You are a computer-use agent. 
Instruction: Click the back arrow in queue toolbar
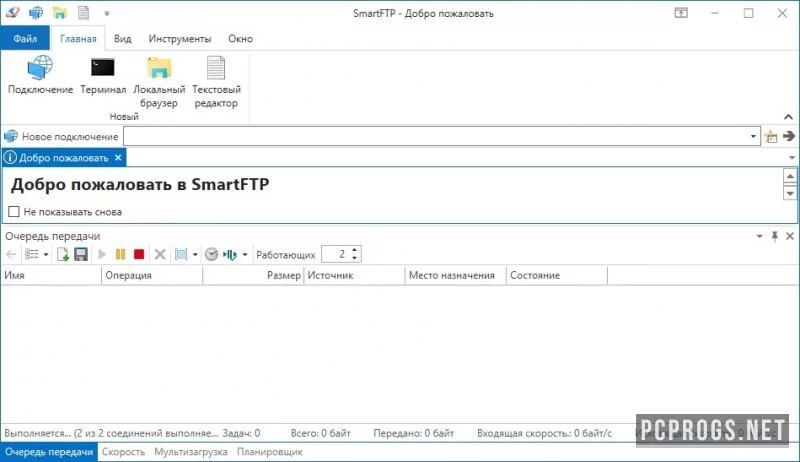(x=11, y=254)
